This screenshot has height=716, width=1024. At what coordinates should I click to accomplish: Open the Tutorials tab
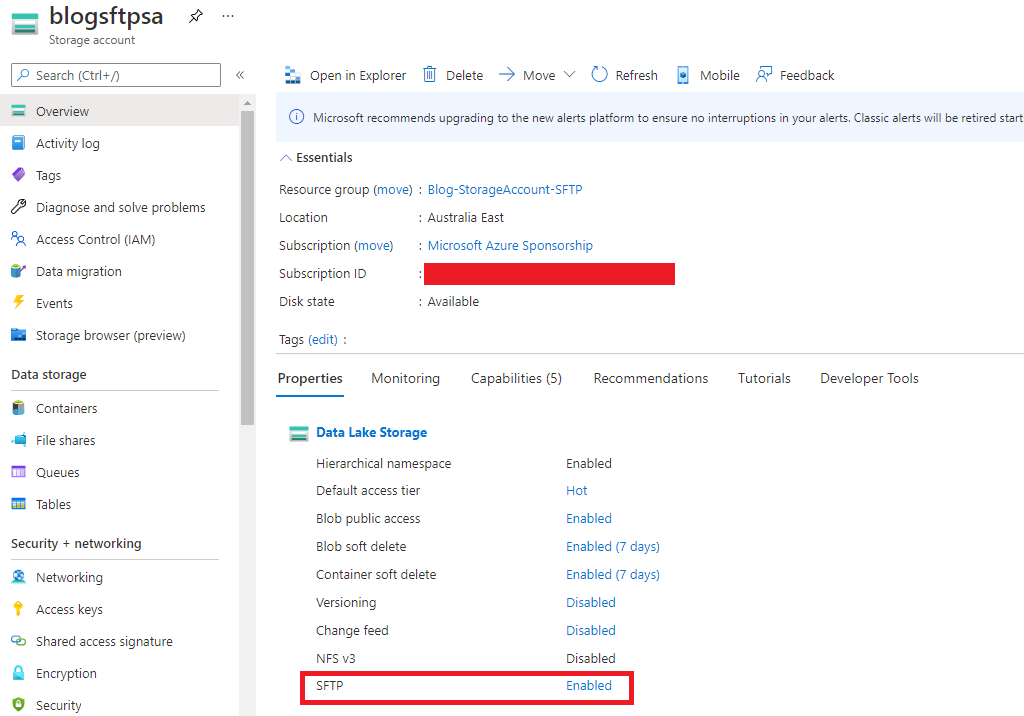[x=764, y=379]
